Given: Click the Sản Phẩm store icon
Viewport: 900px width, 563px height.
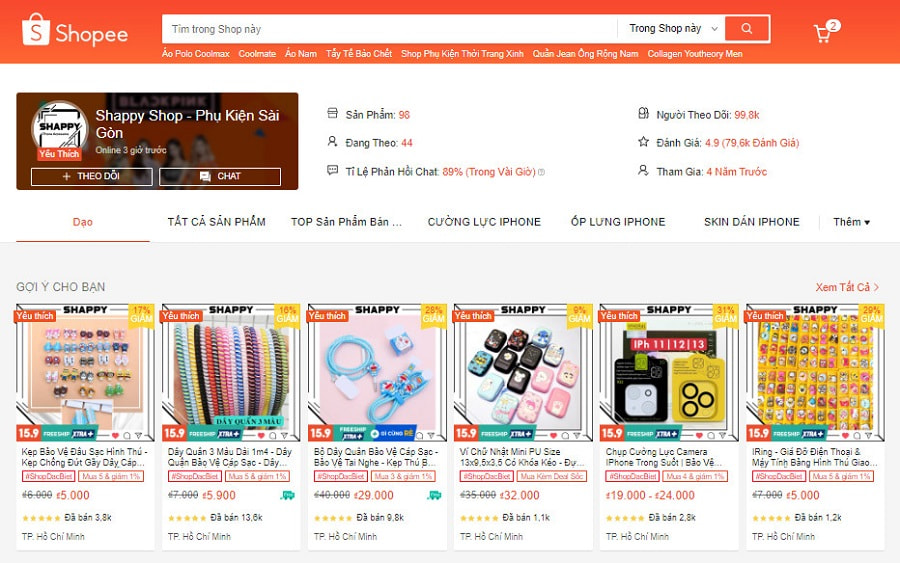Looking at the screenshot, I should pos(332,113).
